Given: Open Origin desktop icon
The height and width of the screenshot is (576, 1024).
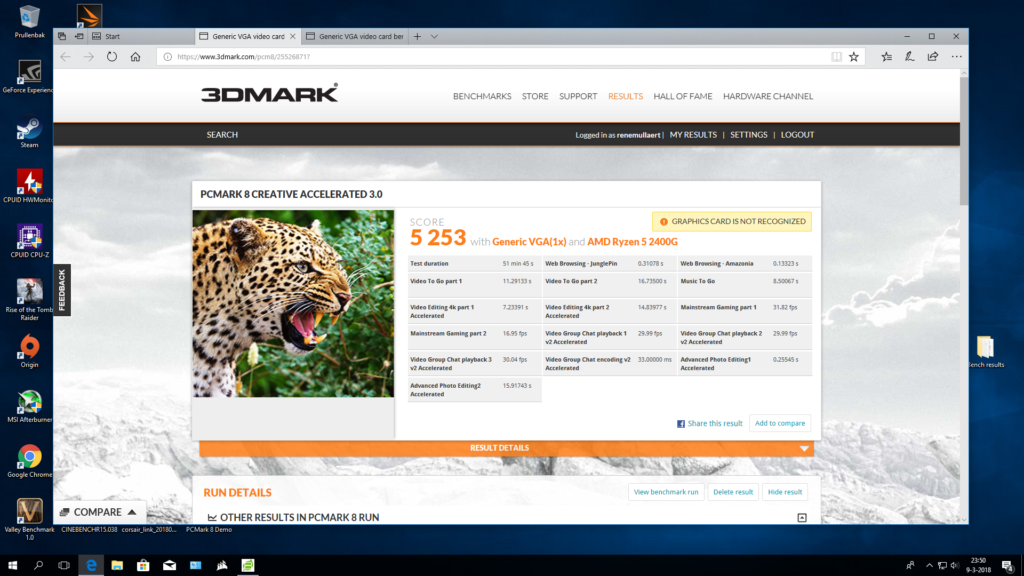Looking at the screenshot, I should 29,352.
